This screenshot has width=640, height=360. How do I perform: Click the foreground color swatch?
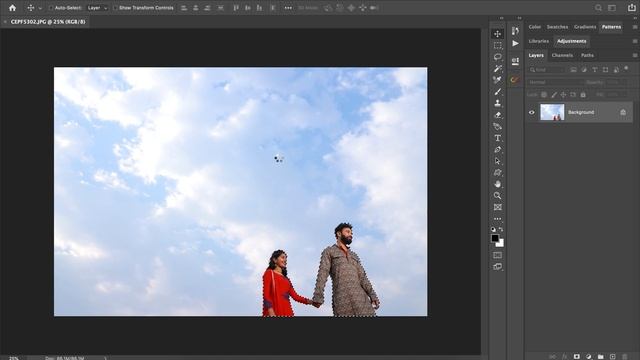pyautogui.click(x=494, y=238)
